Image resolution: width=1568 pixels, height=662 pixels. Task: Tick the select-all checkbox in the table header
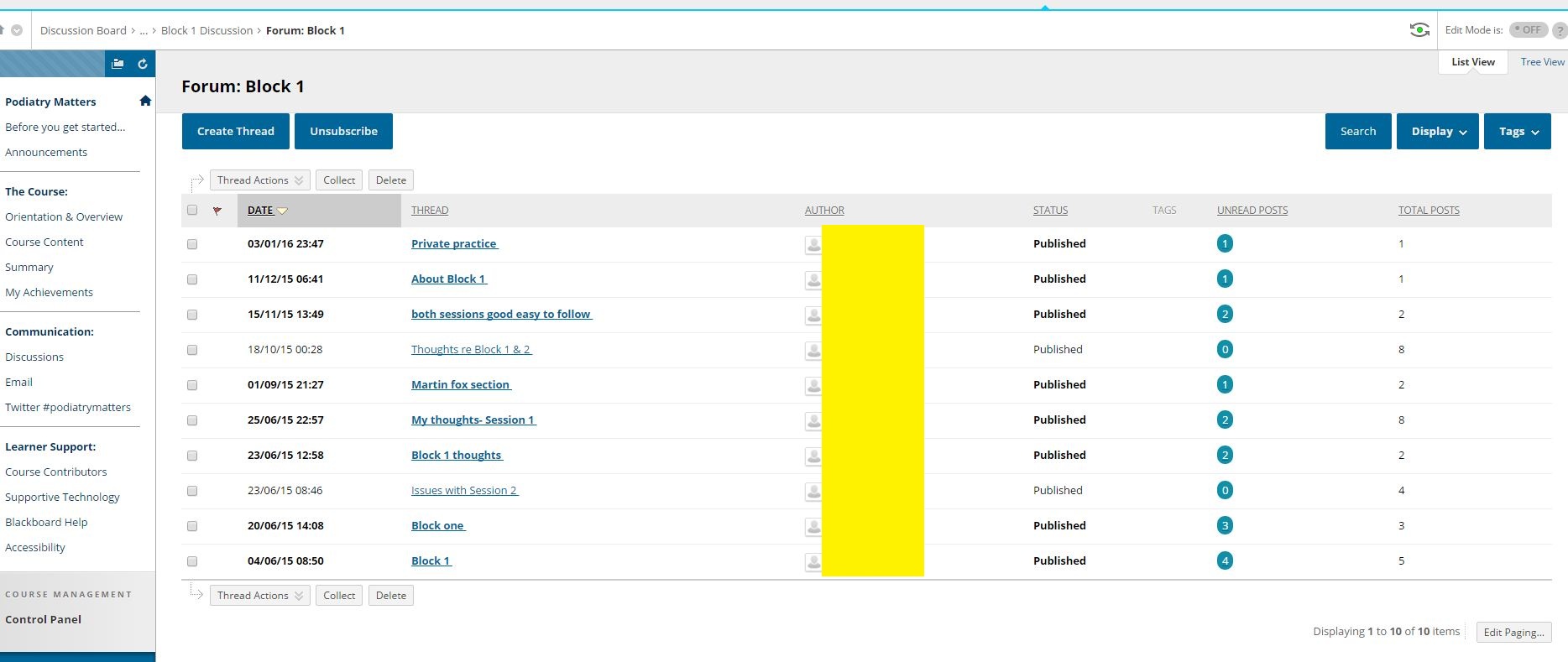[192, 211]
